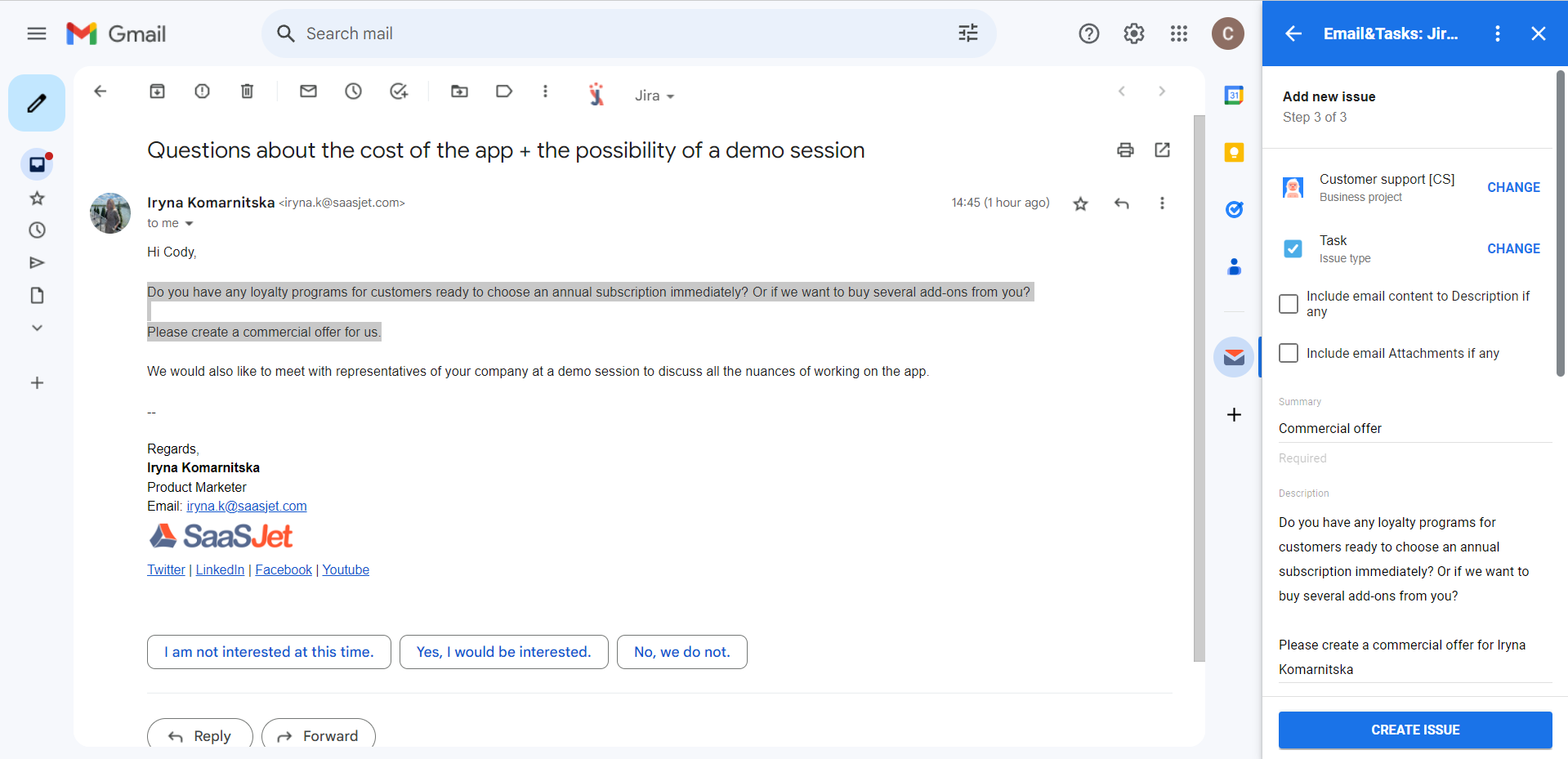Open add-on three-dot options menu
Viewport: 1568px width, 759px height.
(x=1497, y=33)
